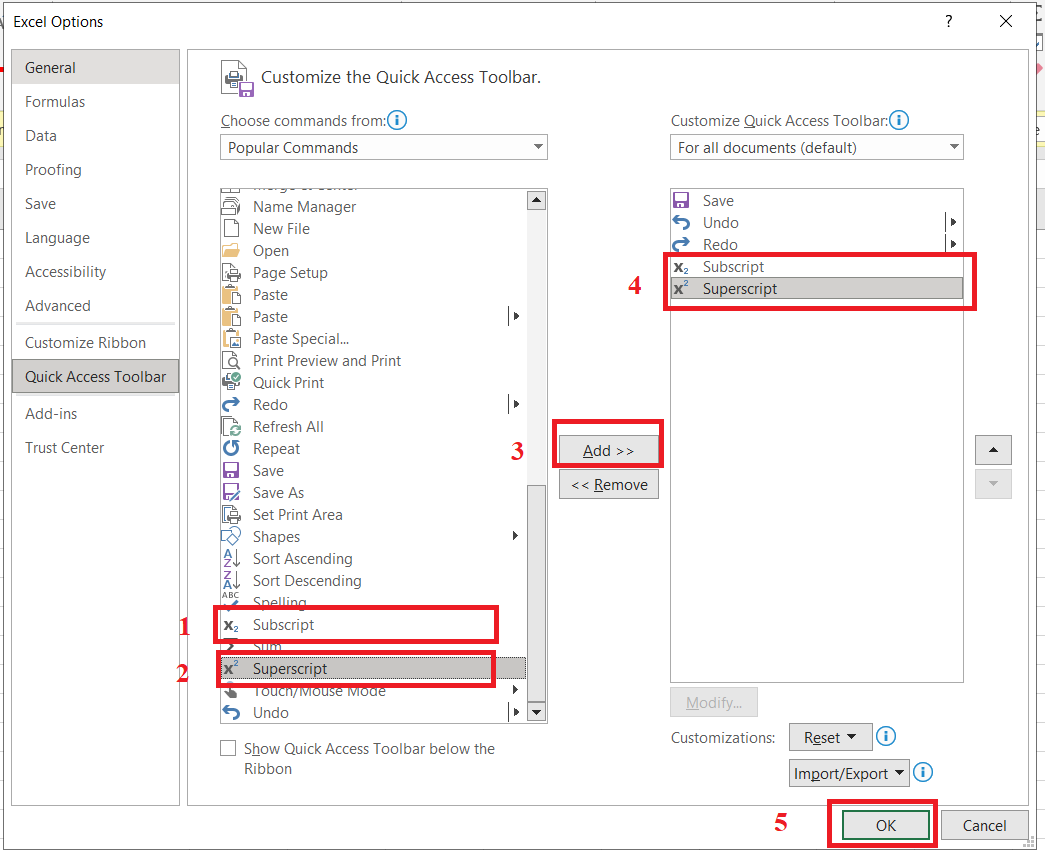This screenshot has height=850, width=1045.
Task: Click the commands list scroll down arrow
Action: coord(536,712)
